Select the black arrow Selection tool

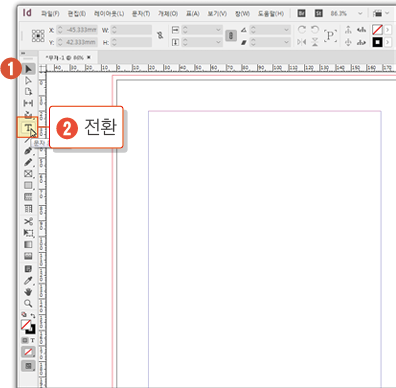click(x=28, y=69)
